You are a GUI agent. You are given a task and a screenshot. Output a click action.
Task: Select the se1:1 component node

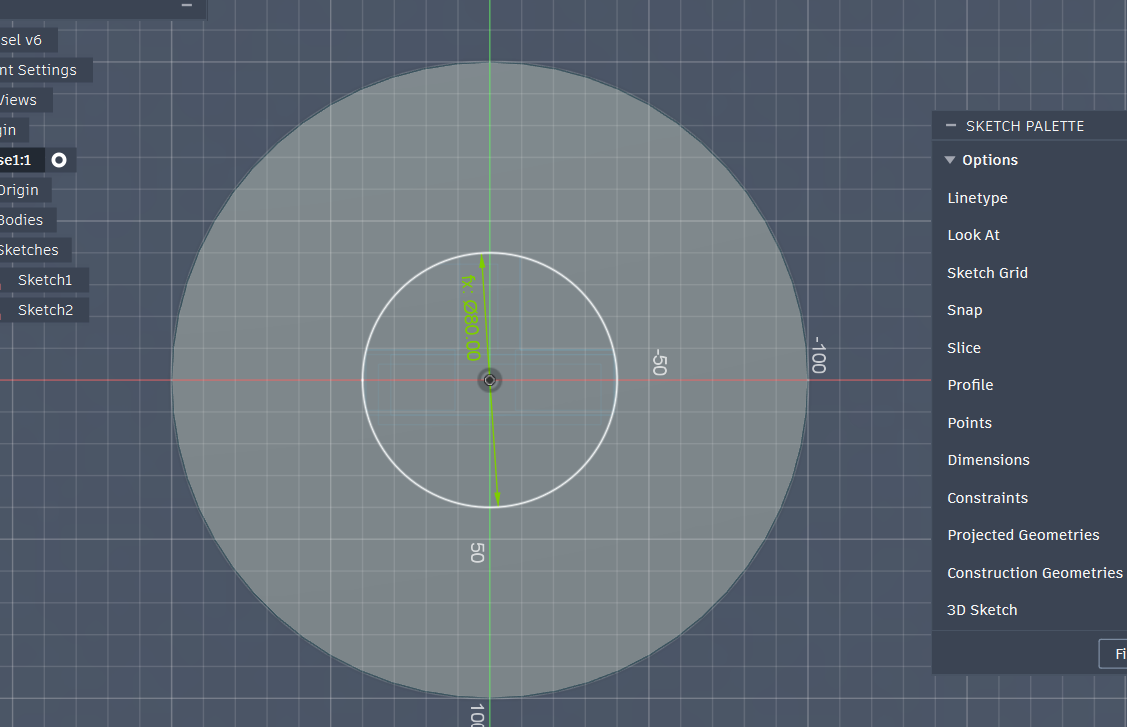coord(16,160)
